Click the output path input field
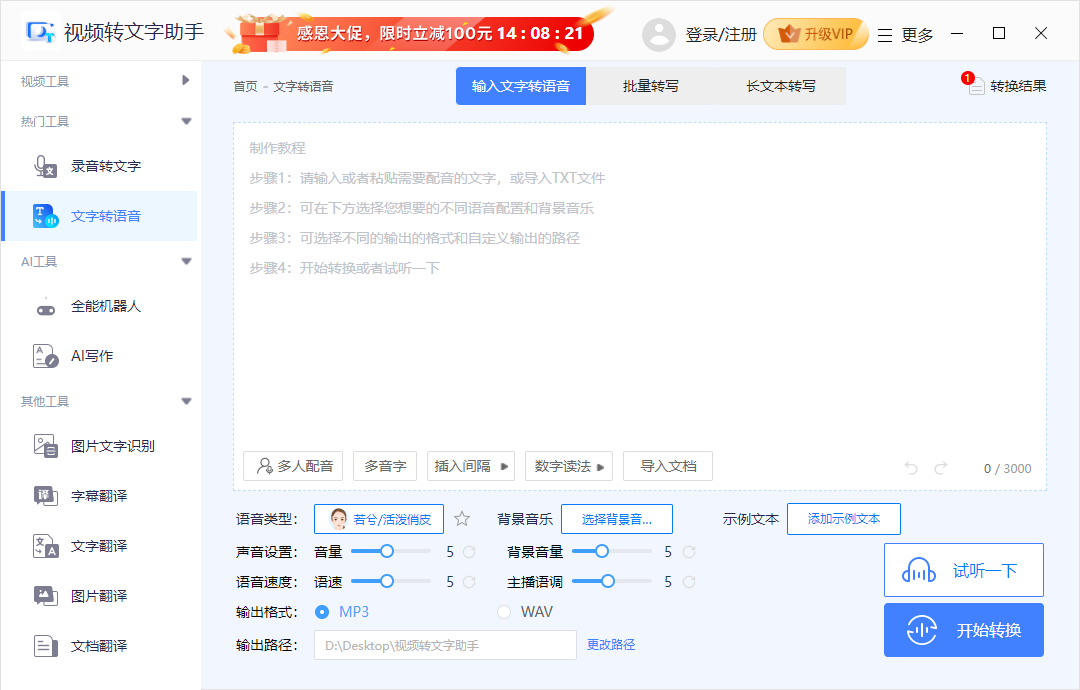This screenshot has width=1080, height=690. point(445,645)
